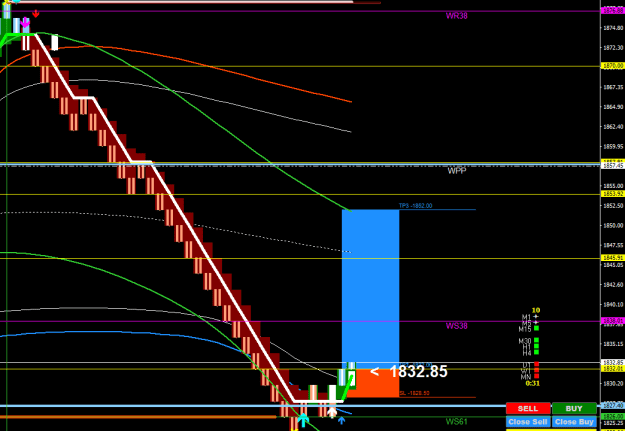The width and height of the screenshot is (625, 431).
Task: Click the Close Sell button
Action: (528, 422)
